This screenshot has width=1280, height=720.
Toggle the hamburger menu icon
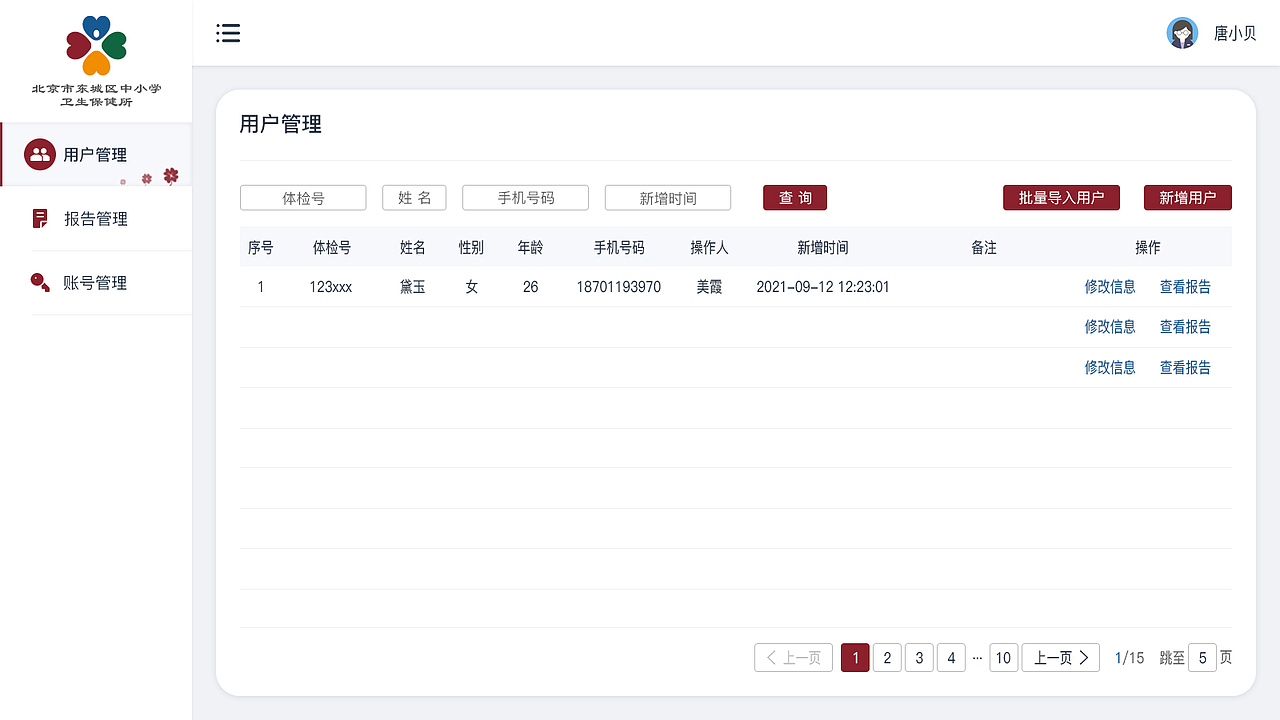228,33
